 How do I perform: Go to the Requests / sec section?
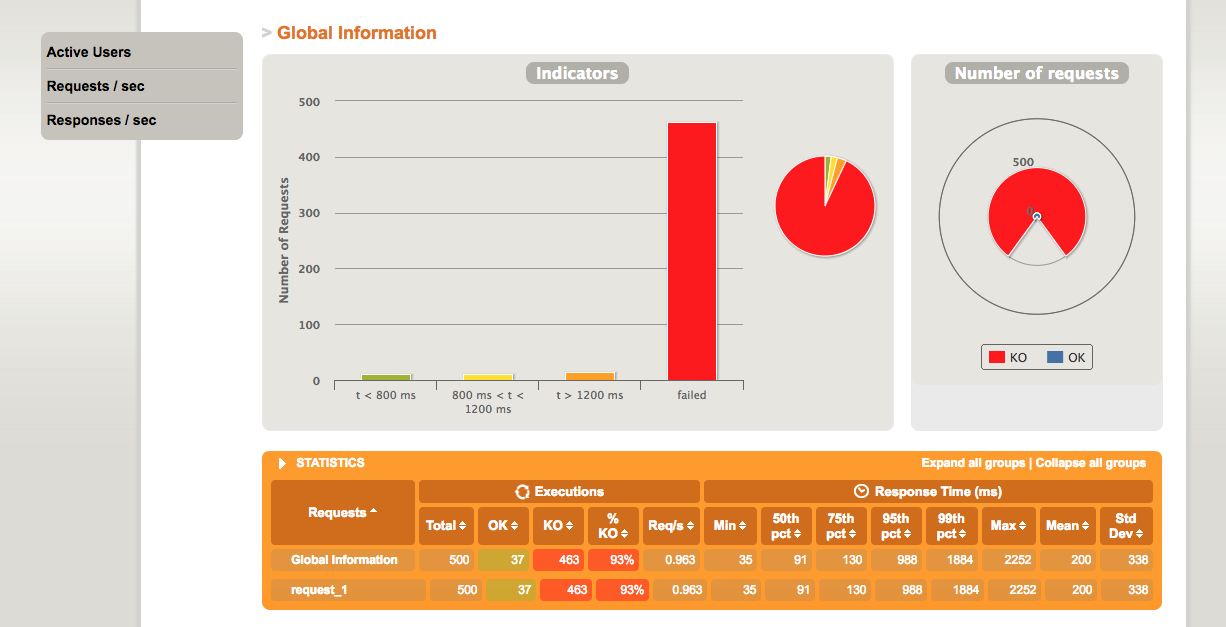[x=96, y=86]
